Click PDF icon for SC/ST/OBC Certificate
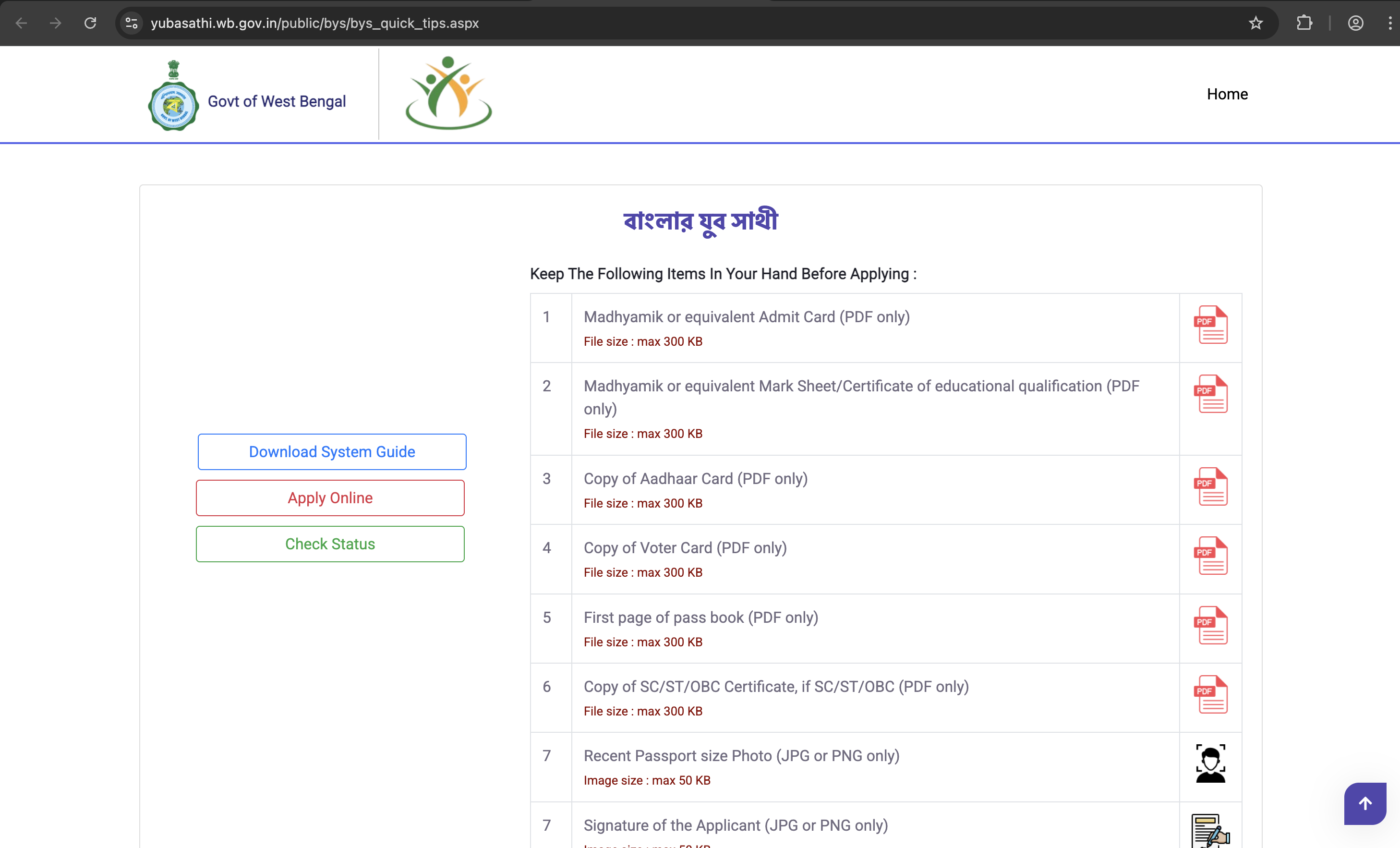The image size is (1400, 848). 1210,694
